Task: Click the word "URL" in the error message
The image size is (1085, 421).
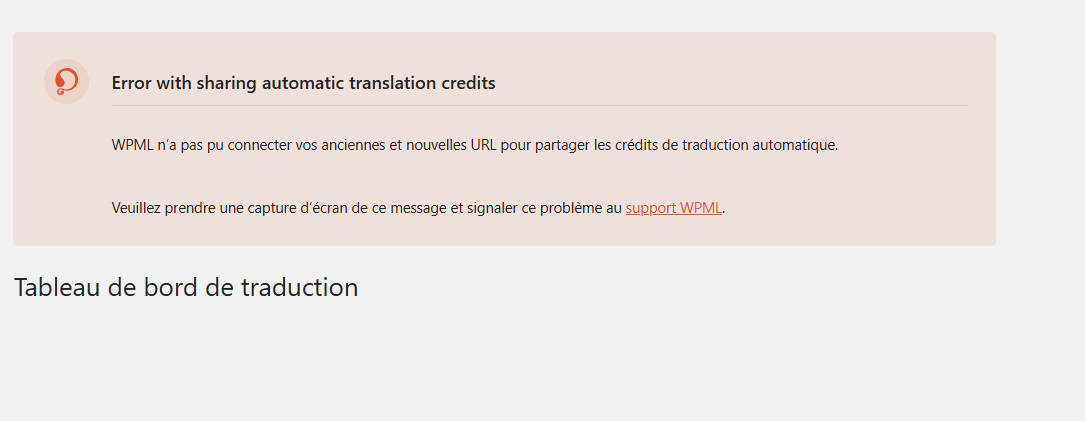Action: (481, 144)
